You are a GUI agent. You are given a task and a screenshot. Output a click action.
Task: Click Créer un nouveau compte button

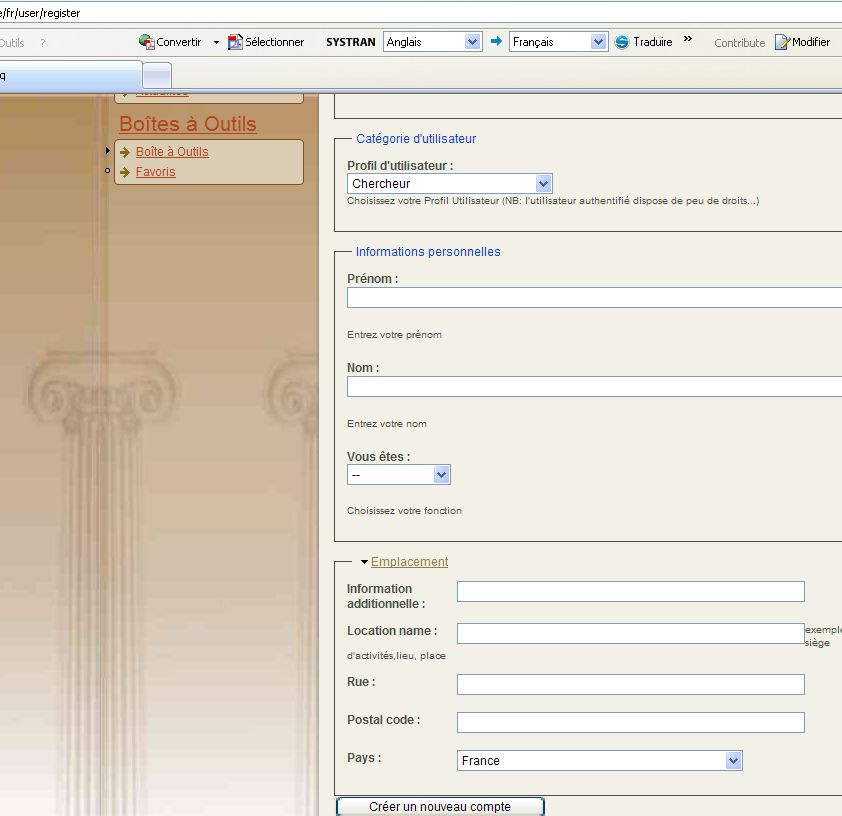[440, 806]
